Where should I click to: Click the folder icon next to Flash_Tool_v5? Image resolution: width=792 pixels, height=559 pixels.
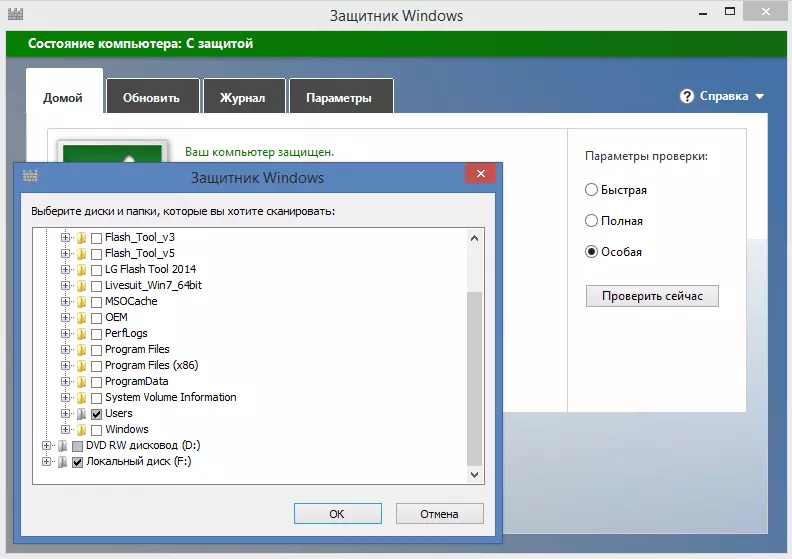coord(81,253)
